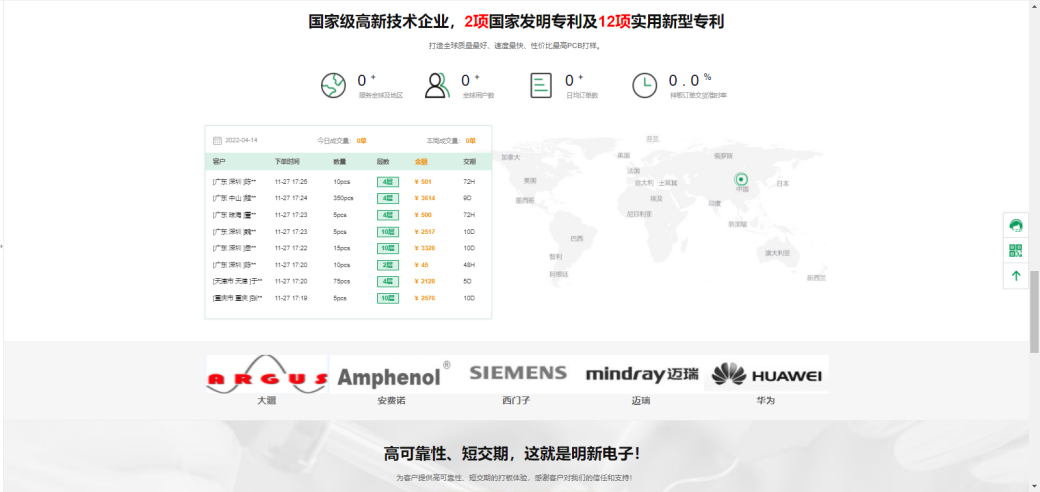Open the customer service headset icon
The width and height of the screenshot is (1040, 492).
coord(1016,226)
